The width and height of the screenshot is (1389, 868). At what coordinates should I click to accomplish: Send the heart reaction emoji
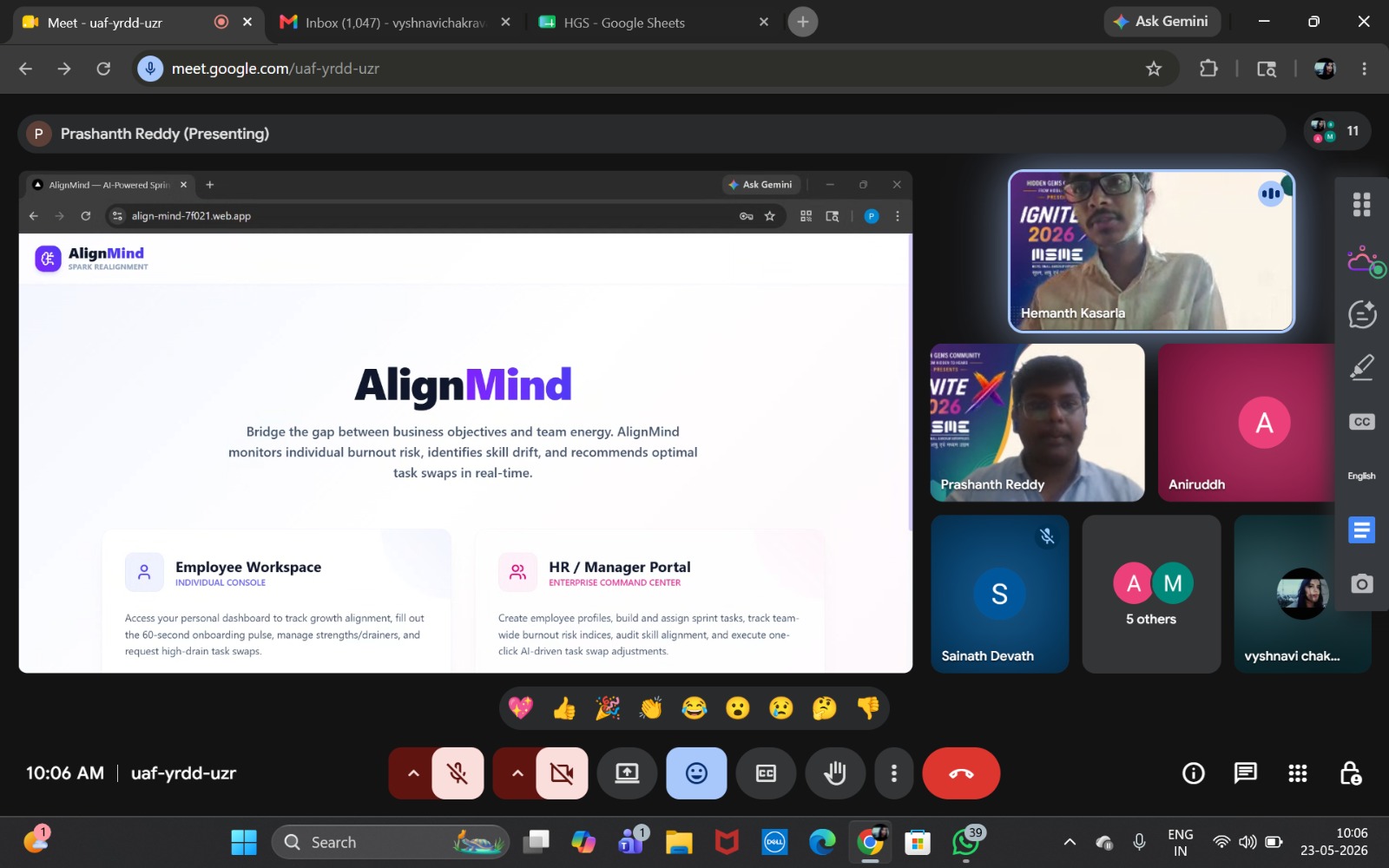point(521,708)
